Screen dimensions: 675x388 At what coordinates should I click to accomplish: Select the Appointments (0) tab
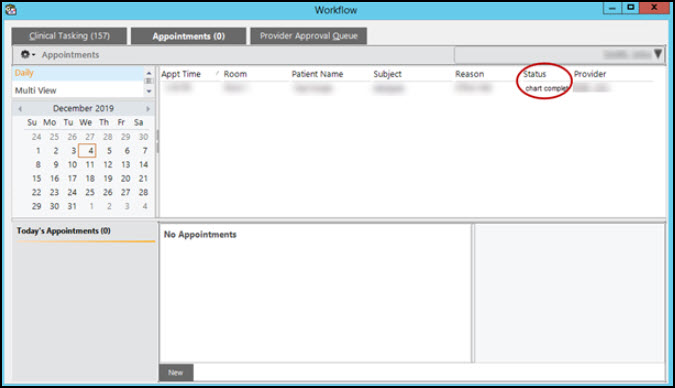(189, 36)
